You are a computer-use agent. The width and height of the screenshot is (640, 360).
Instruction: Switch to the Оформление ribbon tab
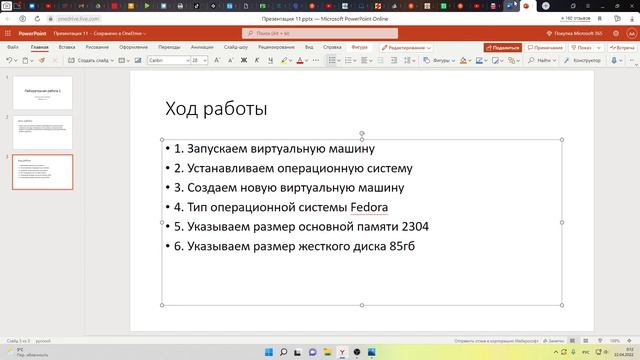click(133, 47)
